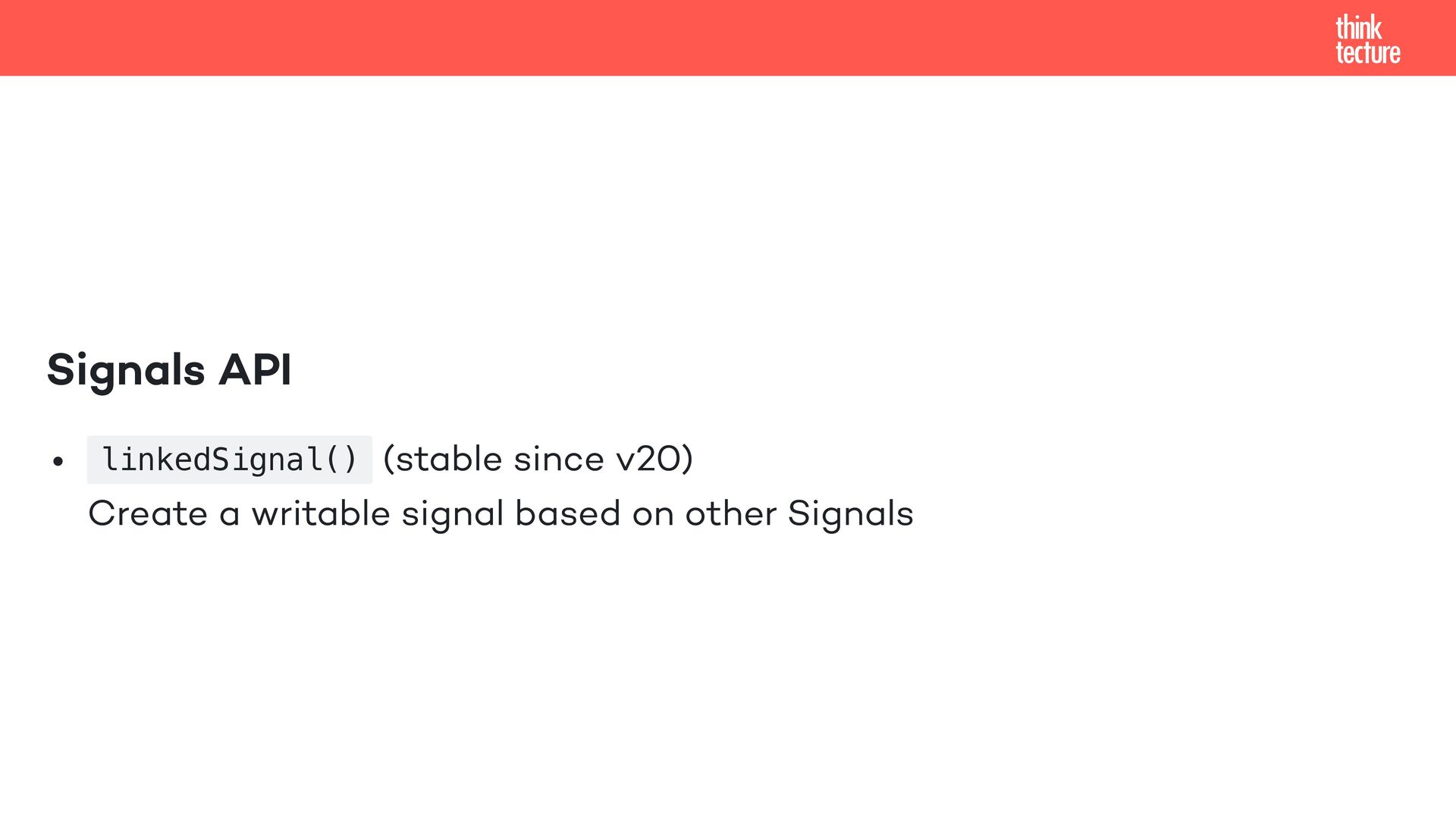This screenshot has height=819, width=1456.
Task: Click the thinktecture logo in the header
Action: pyautogui.click(x=1367, y=39)
